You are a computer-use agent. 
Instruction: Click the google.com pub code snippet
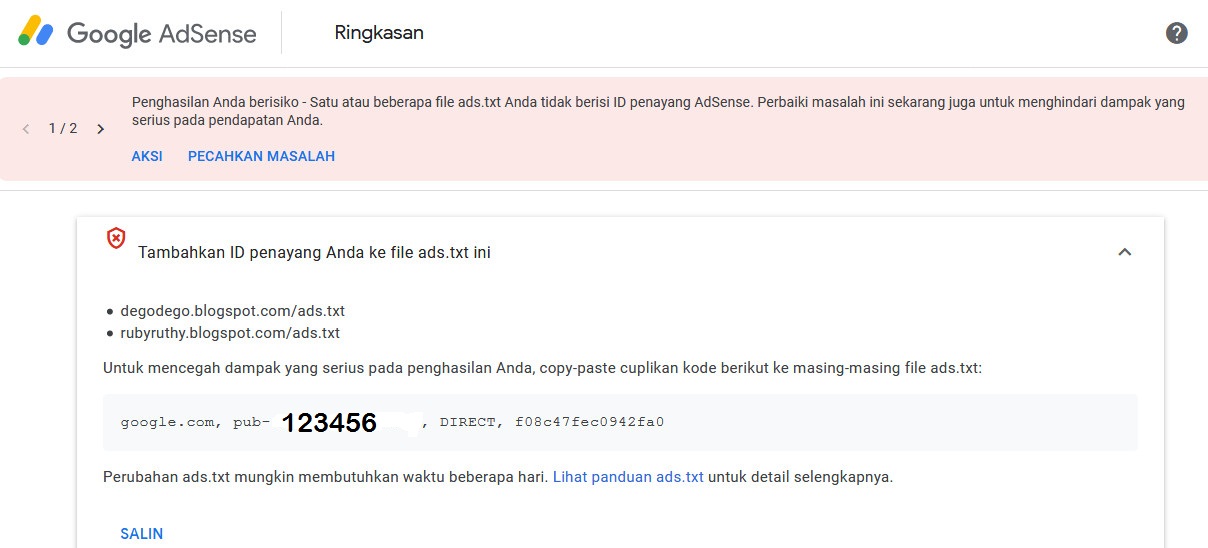click(x=620, y=422)
